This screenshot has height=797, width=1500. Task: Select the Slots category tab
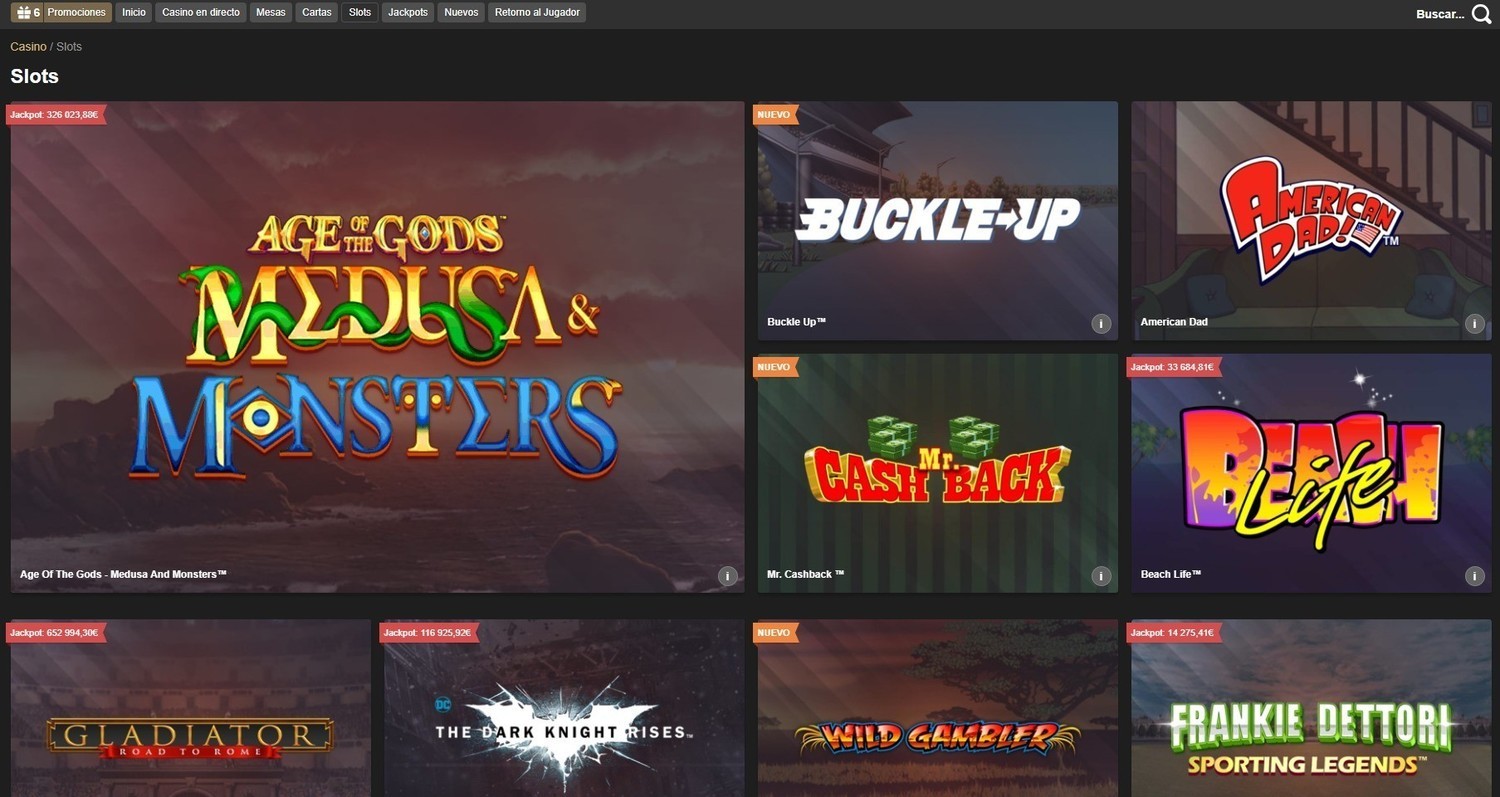click(360, 13)
